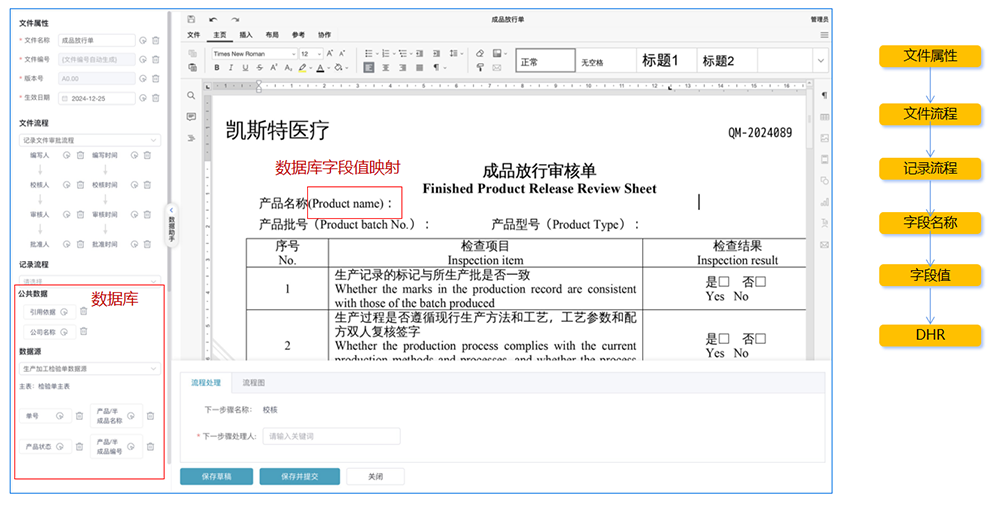
Task: Click the 保存草稿 button
Action: coord(216,476)
